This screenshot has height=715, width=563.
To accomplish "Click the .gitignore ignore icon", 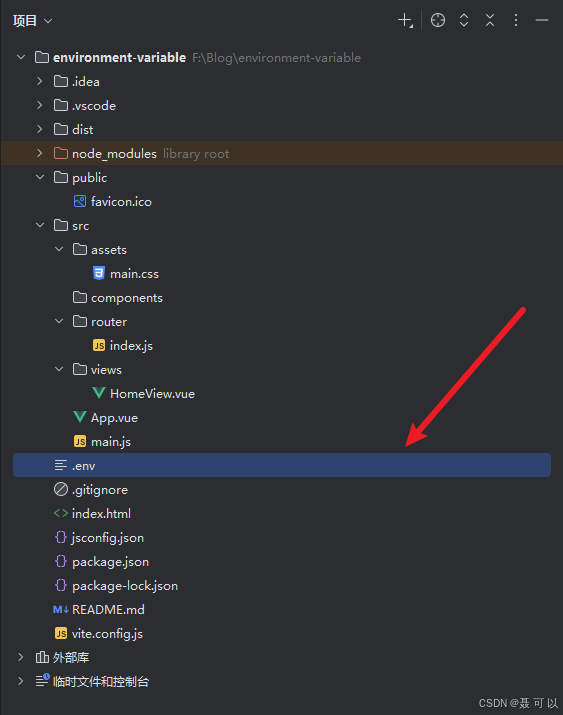I will (61, 489).
